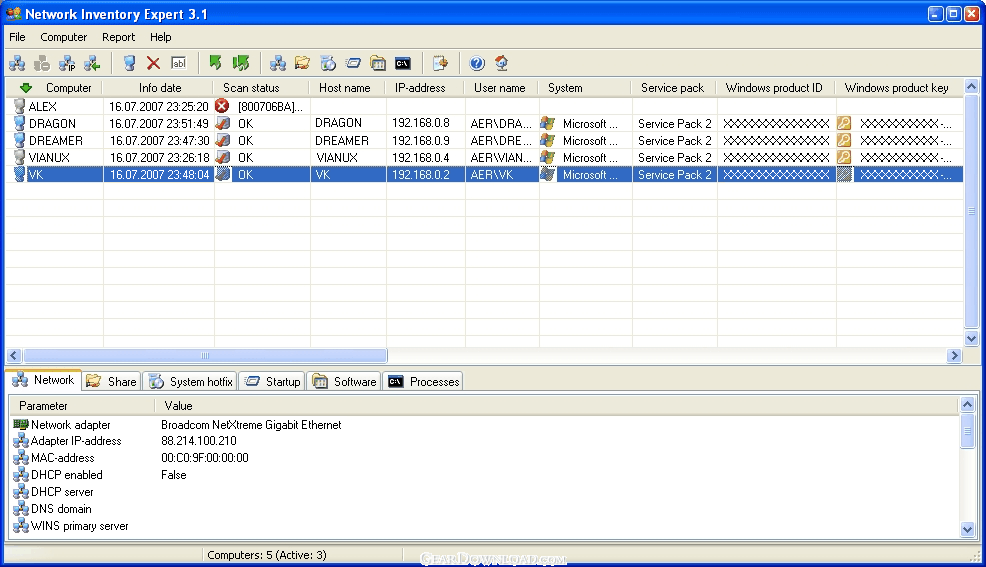Sort by the User name column header

[x=499, y=88]
